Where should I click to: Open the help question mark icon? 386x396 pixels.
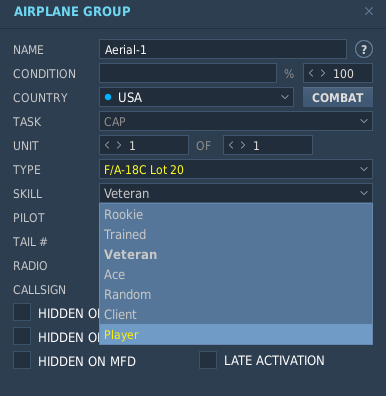364,50
